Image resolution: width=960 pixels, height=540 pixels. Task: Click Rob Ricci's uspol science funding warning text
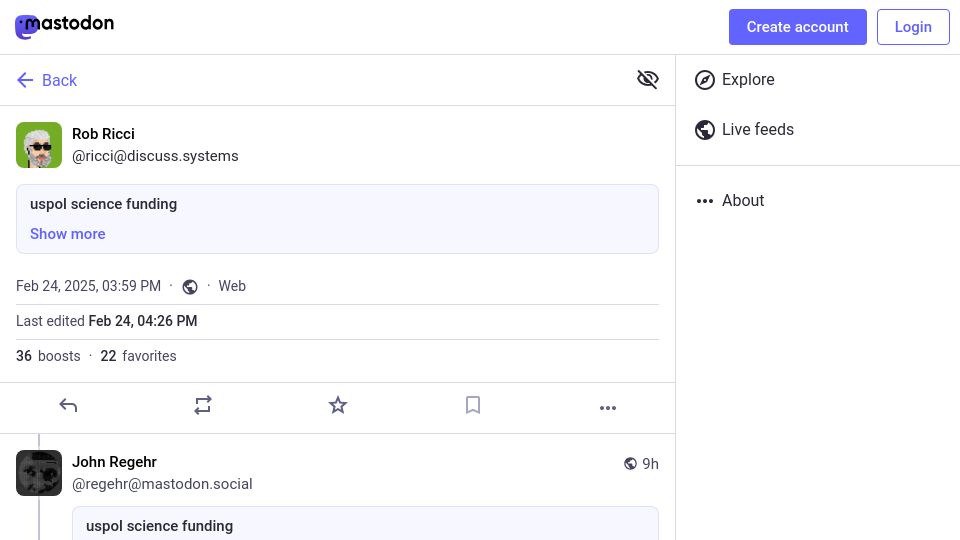[103, 204]
